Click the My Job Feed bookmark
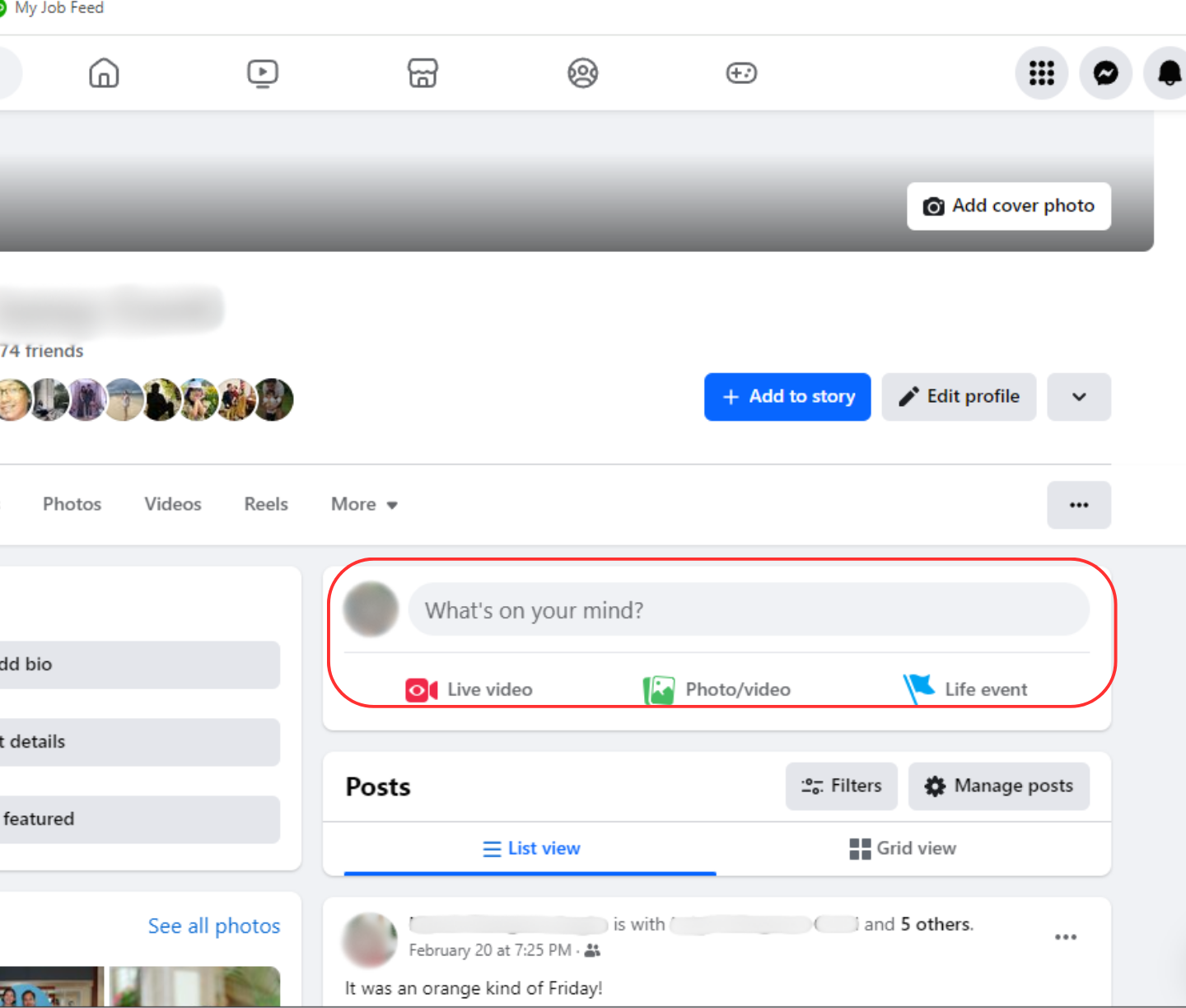This screenshot has height=1008, width=1186. (x=52, y=8)
